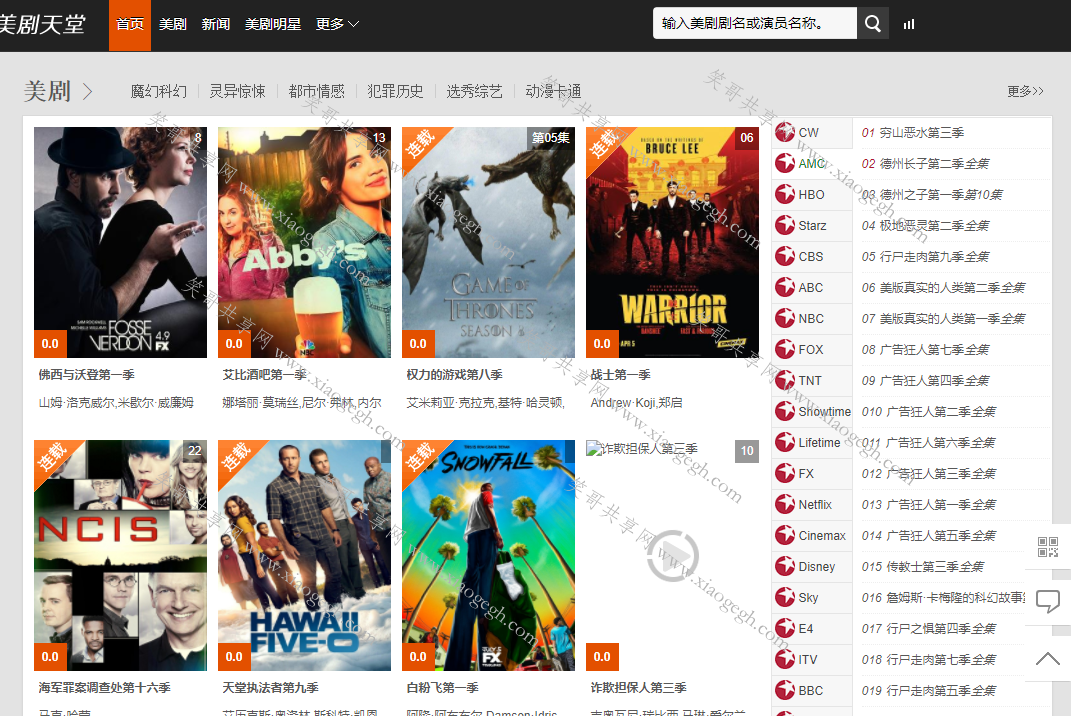Image resolution: width=1071 pixels, height=716 pixels.
Task: Open ranking entry 行尸走肉第九季全集
Action: (x=934, y=256)
